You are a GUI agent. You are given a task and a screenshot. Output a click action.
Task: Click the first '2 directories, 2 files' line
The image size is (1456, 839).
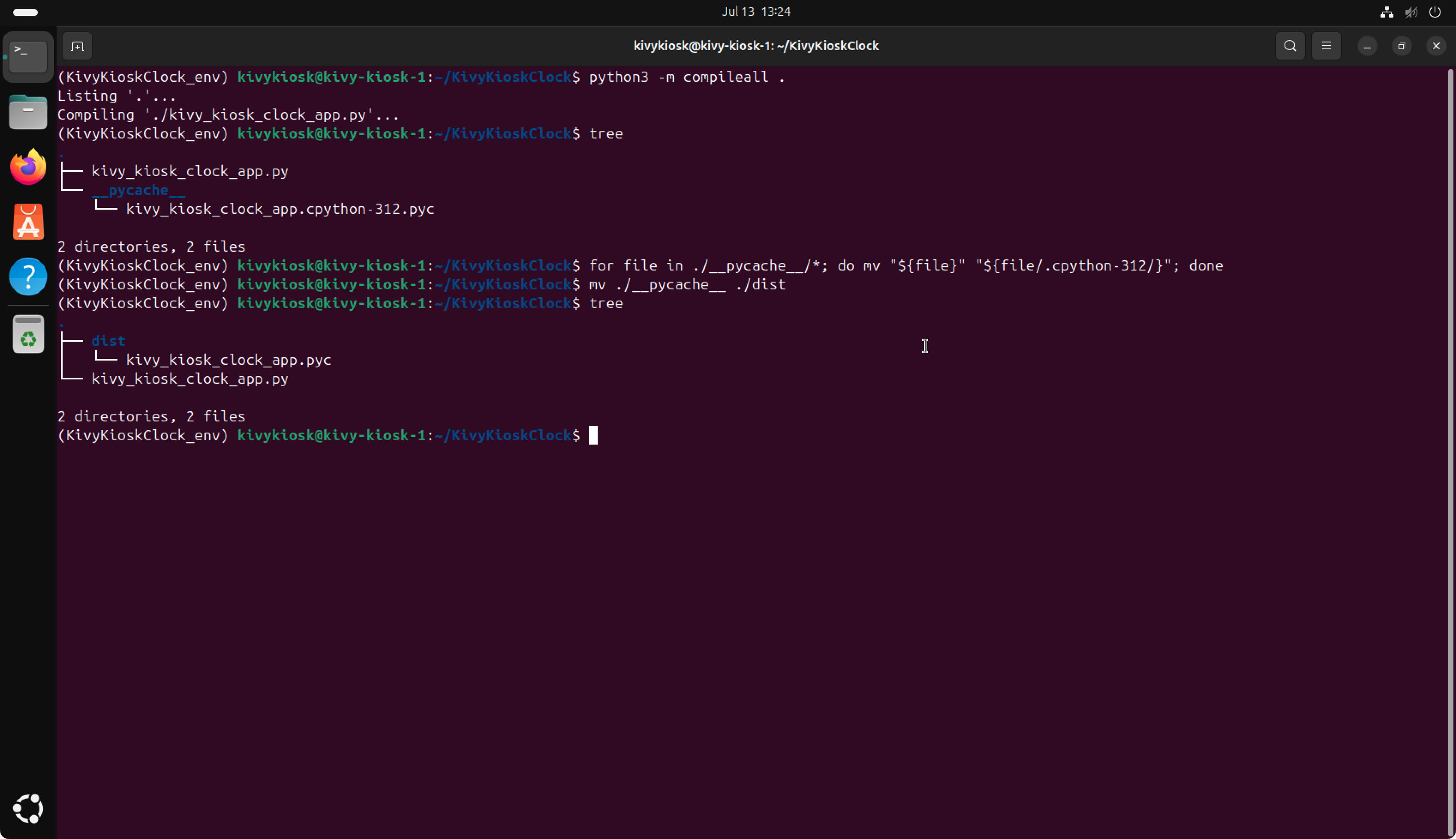(x=151, y=247)
